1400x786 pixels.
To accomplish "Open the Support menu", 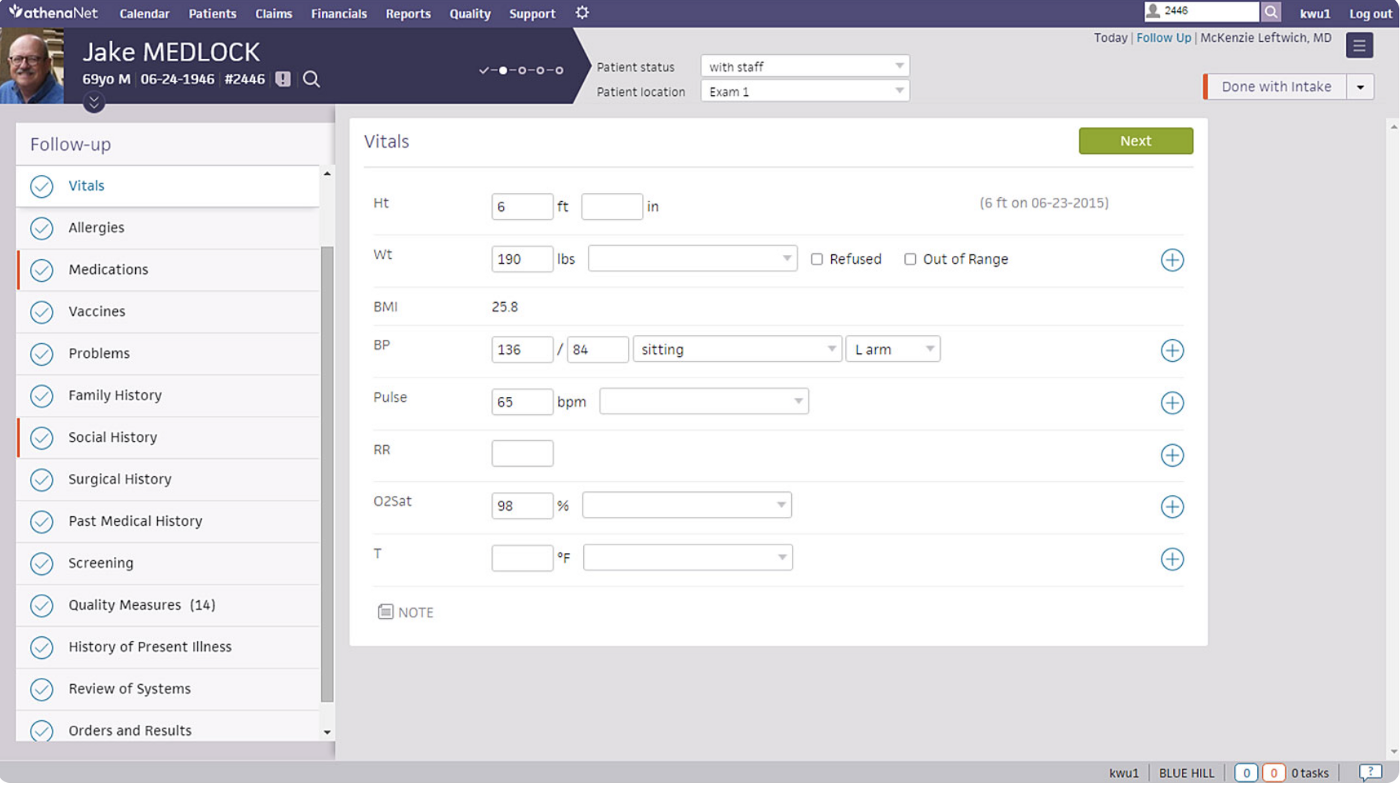I will (x=532, y=14).
